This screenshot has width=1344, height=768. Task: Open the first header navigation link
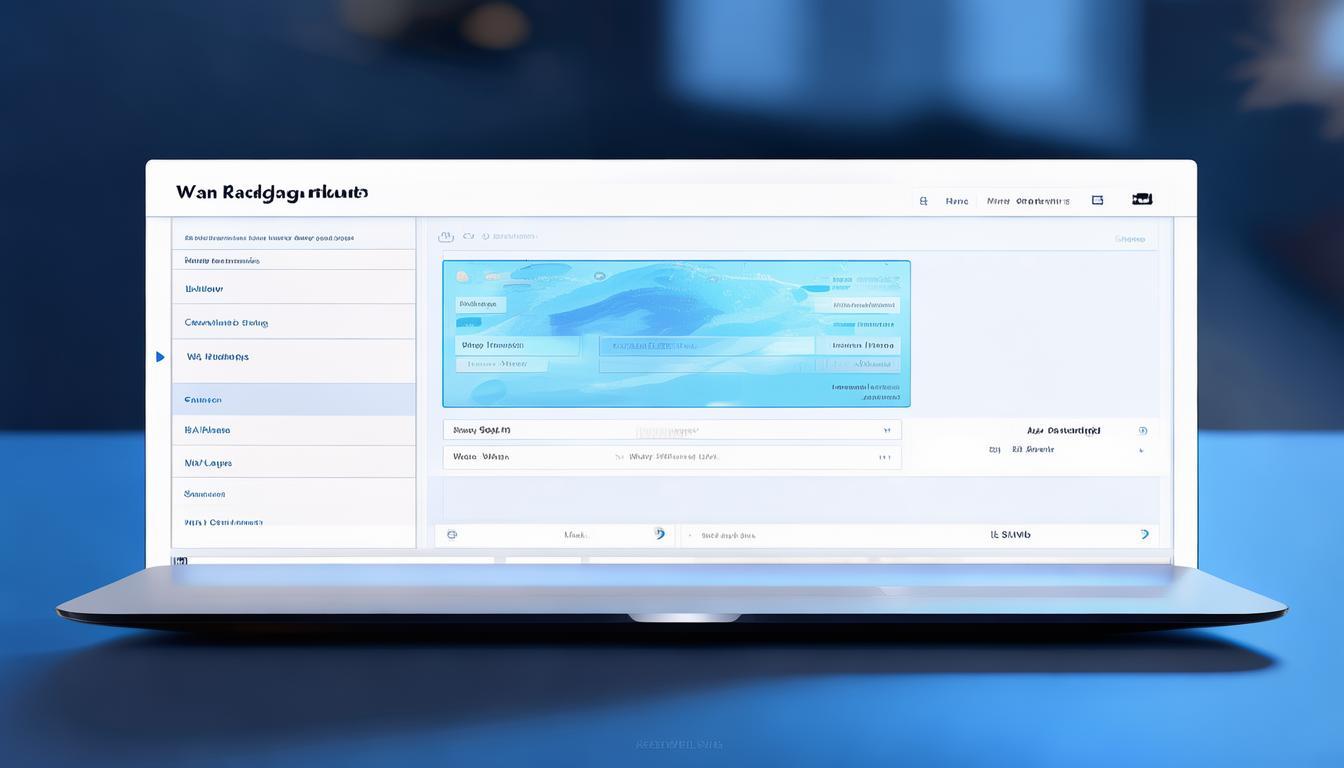(956, 201)
